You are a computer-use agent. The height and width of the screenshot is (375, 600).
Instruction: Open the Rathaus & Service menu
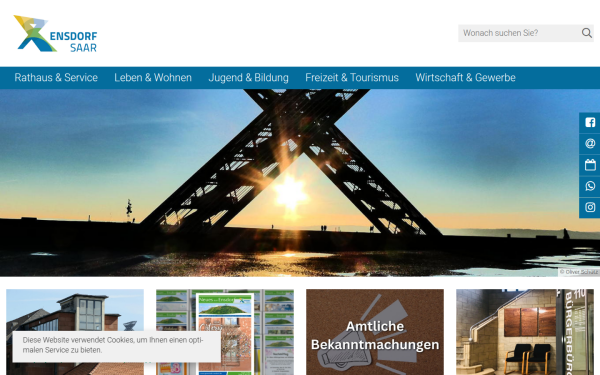[x=56, y=78]
